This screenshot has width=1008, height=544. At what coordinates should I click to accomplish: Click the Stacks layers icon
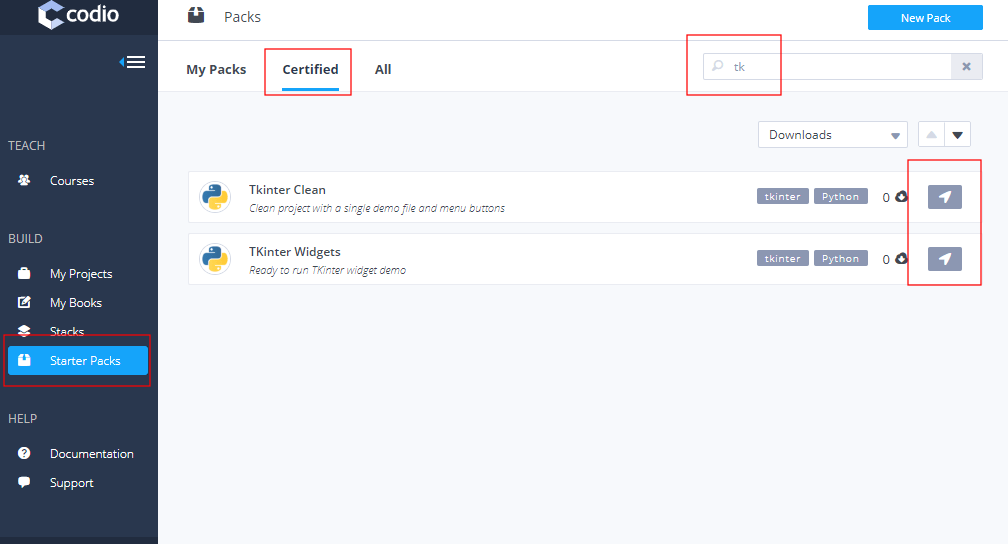(x=24, y=331)
